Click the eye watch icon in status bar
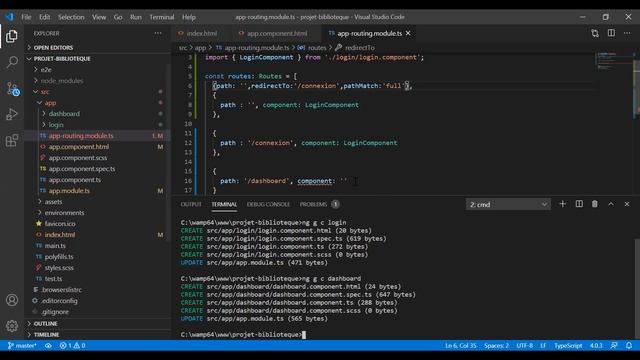 pos(48,345)
